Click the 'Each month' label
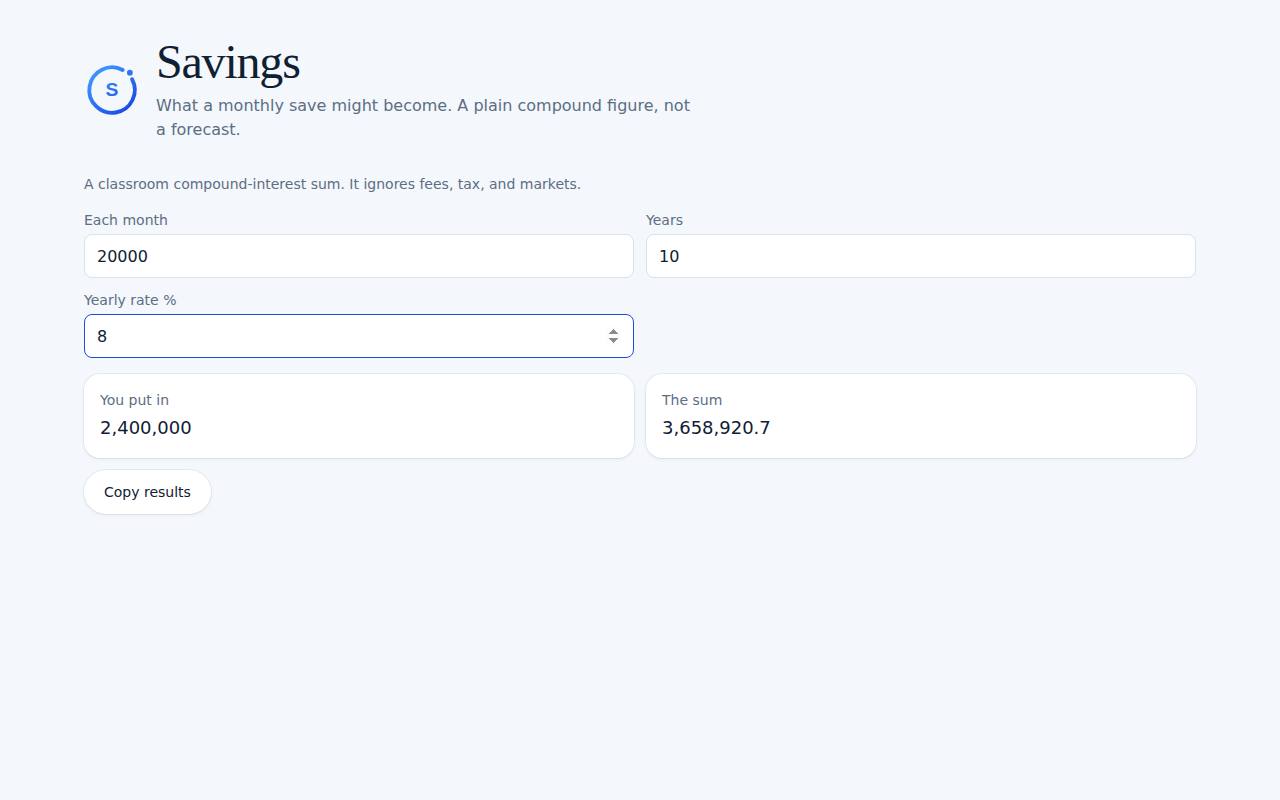Image resolution: width=1280 pixels, height=800 pixels. pos(126,220)
